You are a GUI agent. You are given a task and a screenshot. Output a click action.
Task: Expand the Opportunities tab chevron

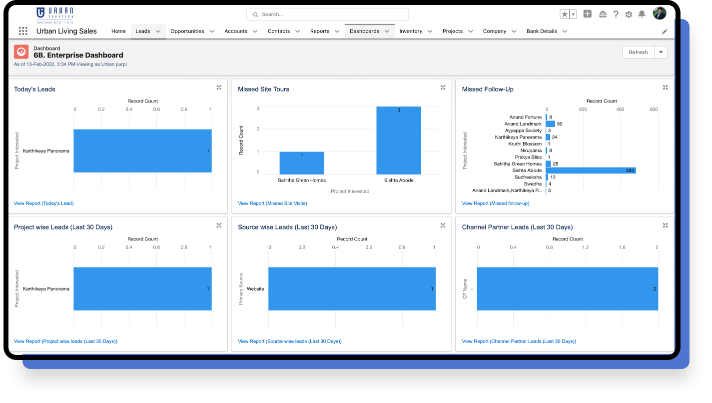click(212, 31)
